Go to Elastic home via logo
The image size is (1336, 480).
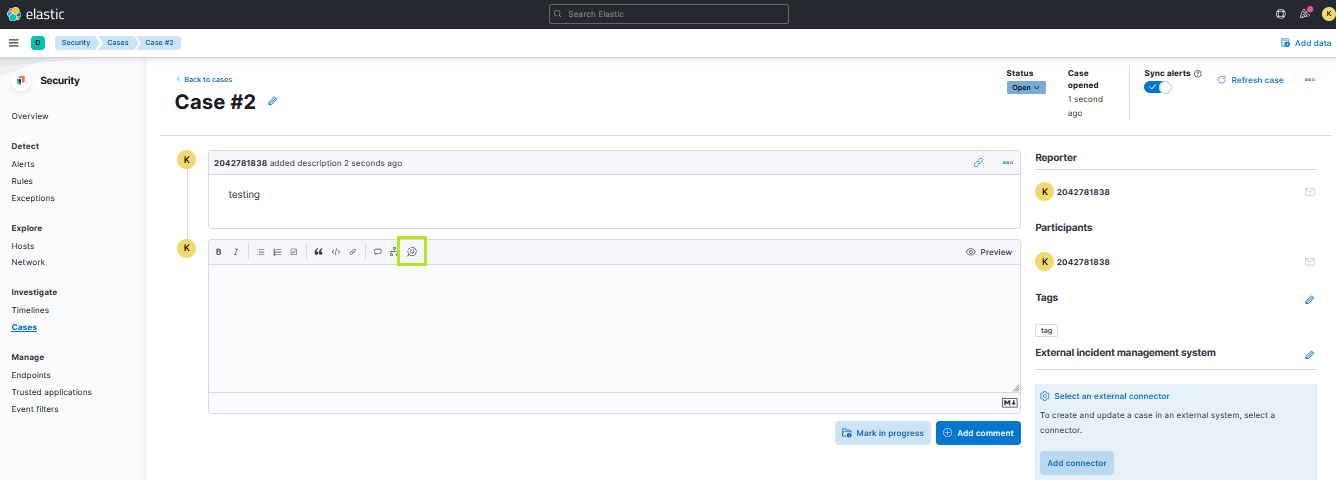pos(36,14)
